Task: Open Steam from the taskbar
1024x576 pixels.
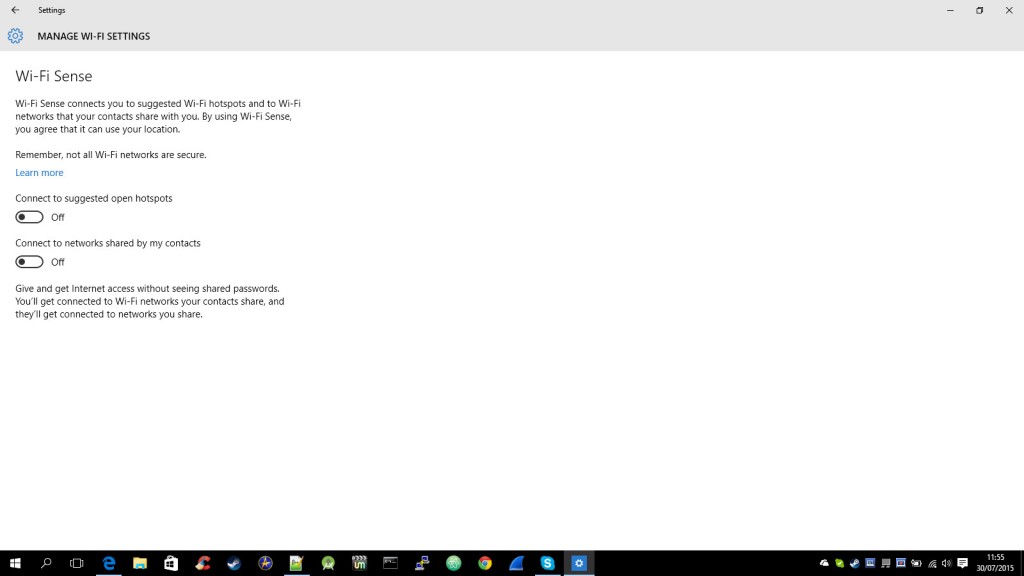Action: click(x=233, y=563)
